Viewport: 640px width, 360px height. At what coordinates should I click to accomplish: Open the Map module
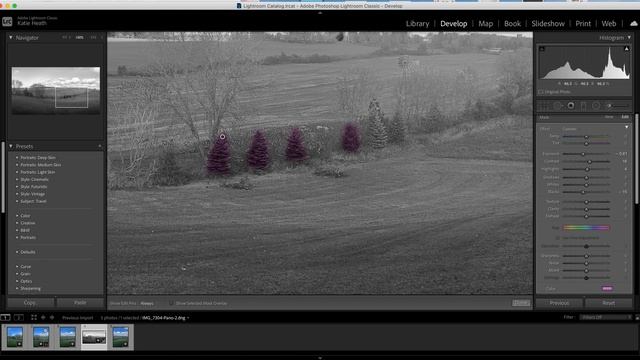pyautogui.click(x=485, y=24)
